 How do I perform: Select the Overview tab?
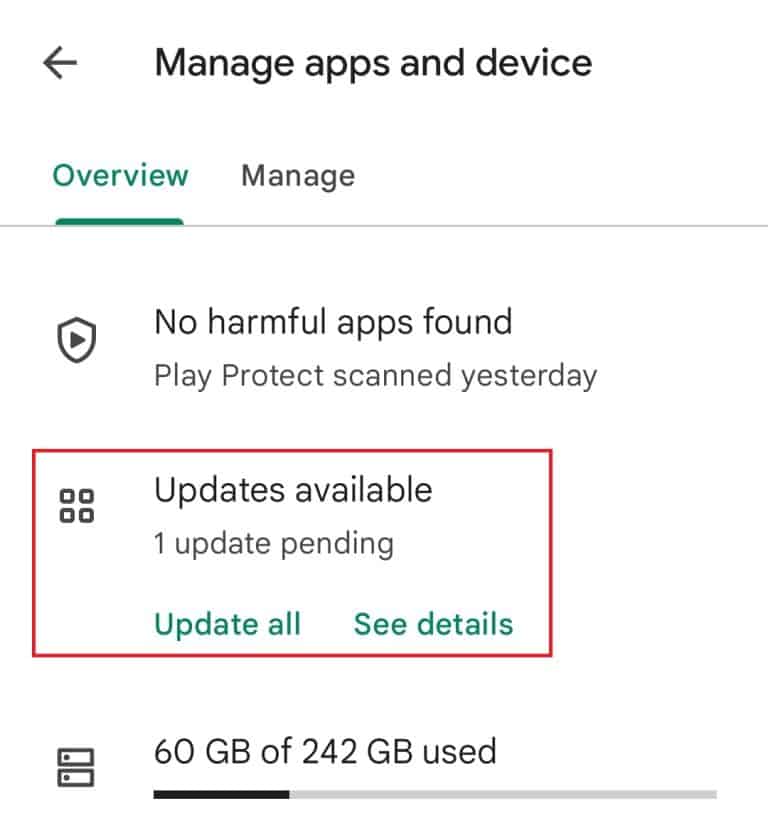[119, 176]
